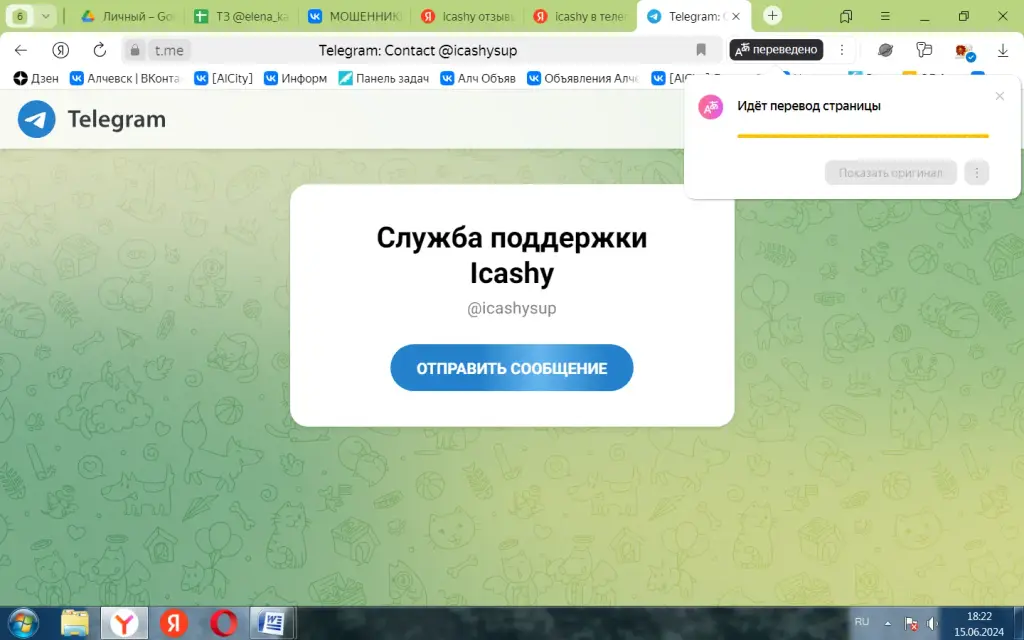Click 'Идёт перевод страницы' text

808,106
